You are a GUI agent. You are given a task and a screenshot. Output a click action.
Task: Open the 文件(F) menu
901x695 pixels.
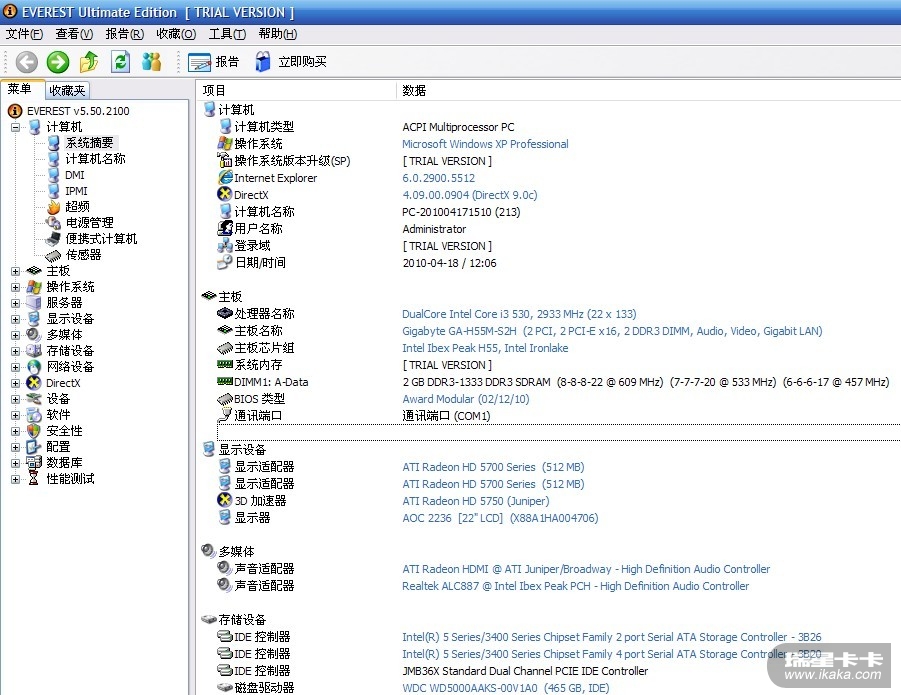click(x=24, y=34)
